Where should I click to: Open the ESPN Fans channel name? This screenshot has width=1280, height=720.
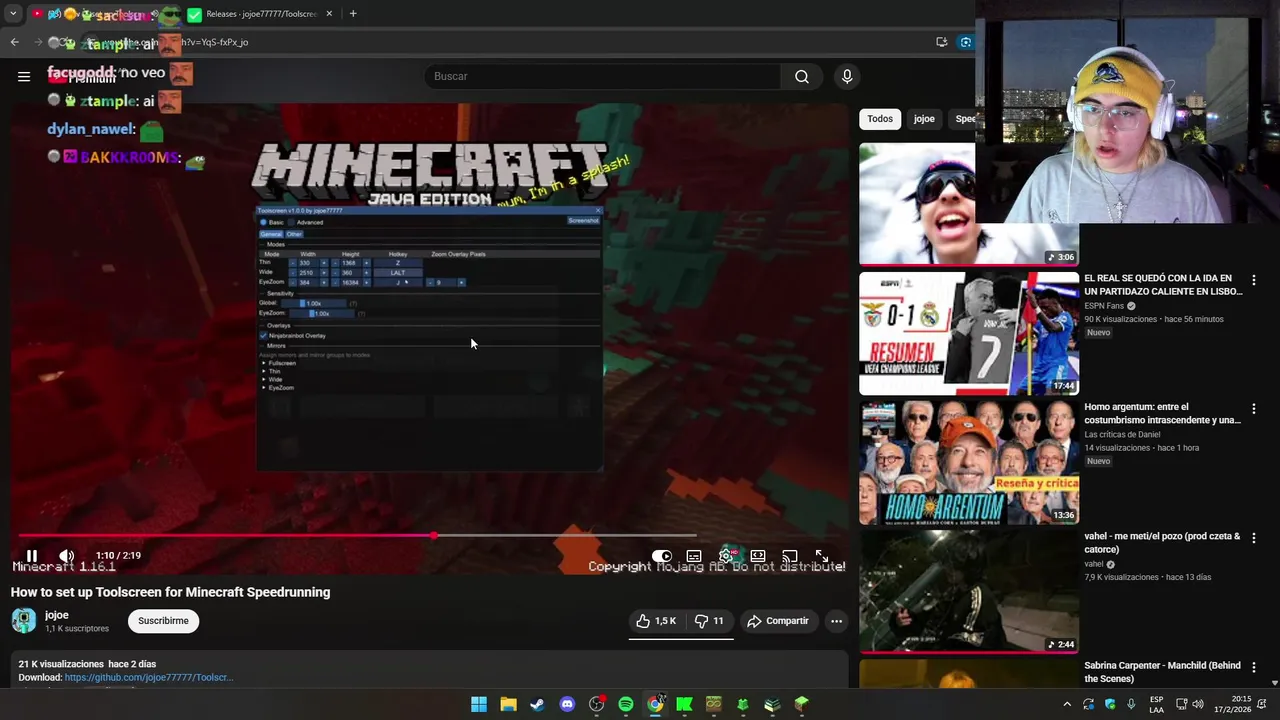point(1105,306)
